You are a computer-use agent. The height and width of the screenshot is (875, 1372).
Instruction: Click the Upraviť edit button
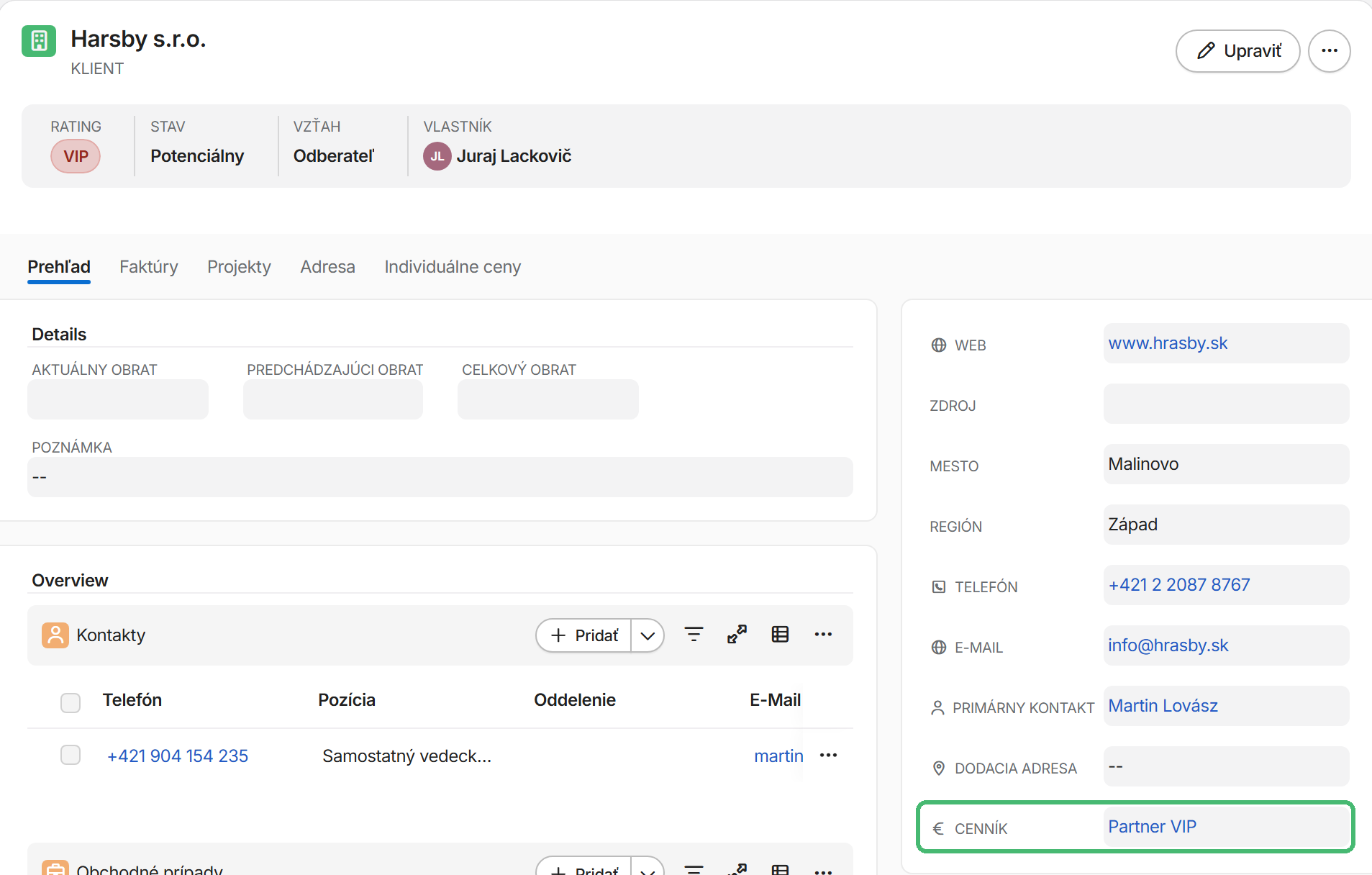click(x=1237, y=51)
